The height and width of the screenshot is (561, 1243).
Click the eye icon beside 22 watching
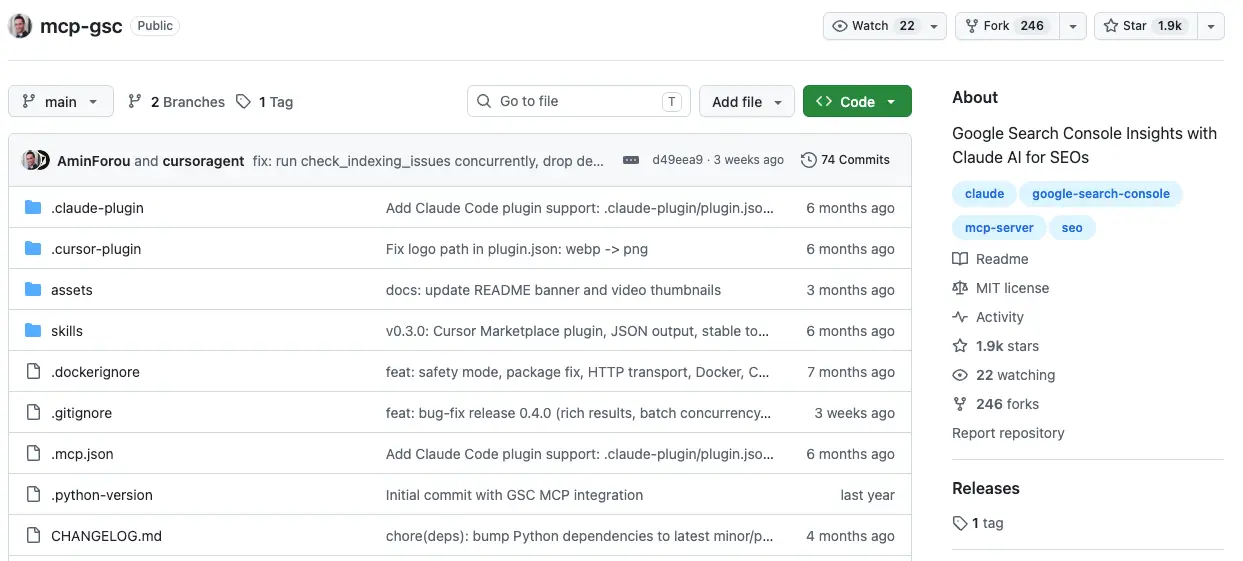[960, 375]
